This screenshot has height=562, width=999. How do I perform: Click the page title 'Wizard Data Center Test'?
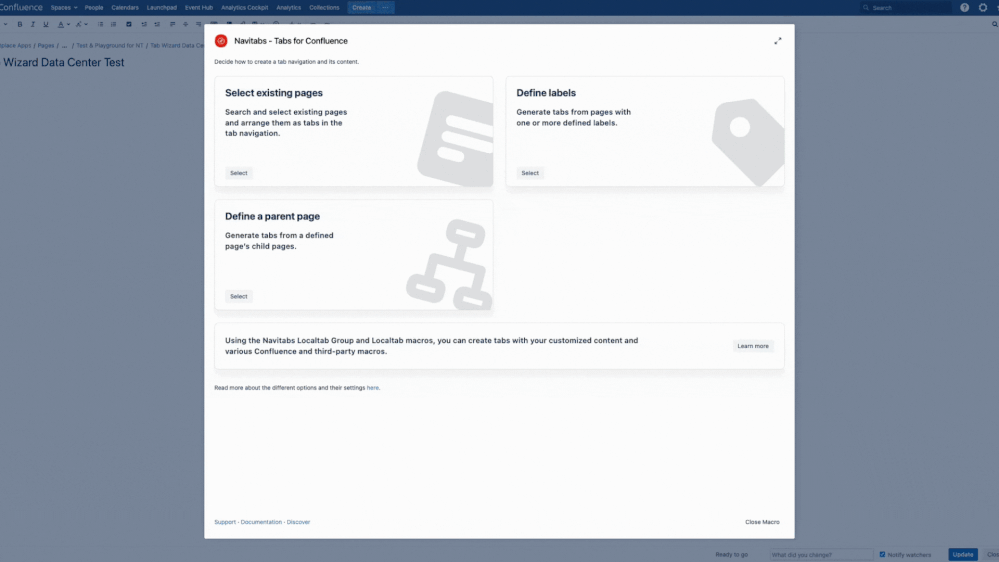(64, 62)
